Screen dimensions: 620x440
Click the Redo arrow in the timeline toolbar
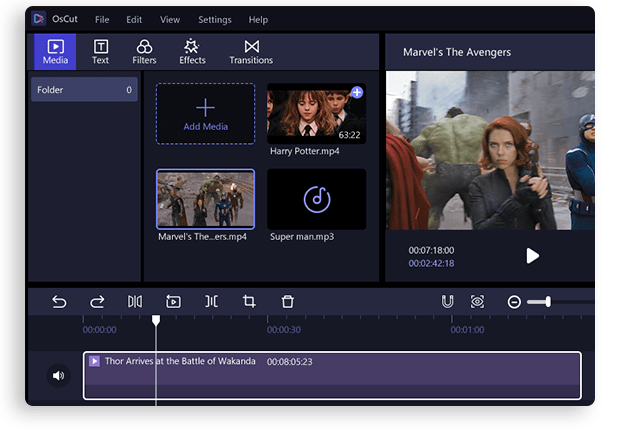[97, 301]
